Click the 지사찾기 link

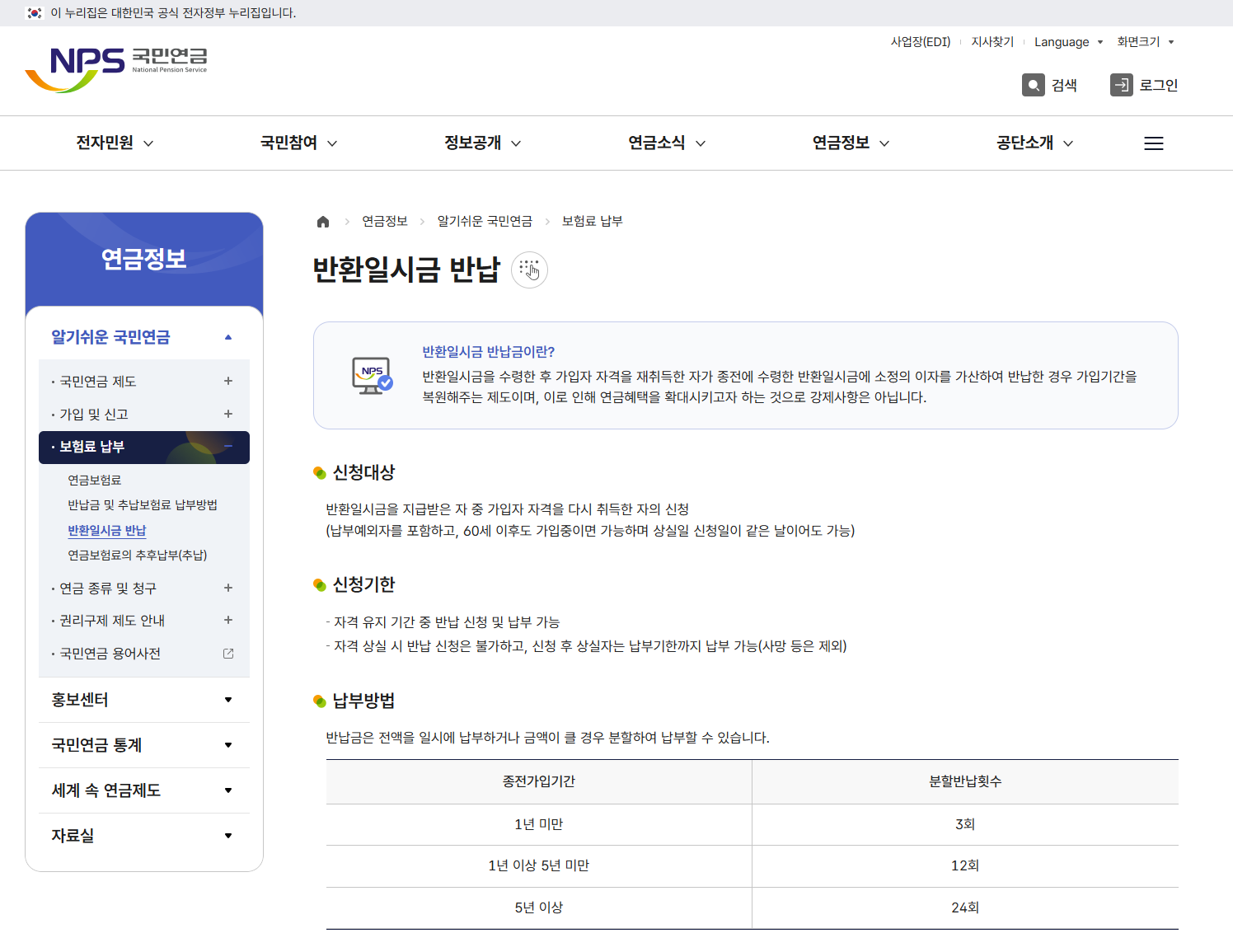point(992,42)
